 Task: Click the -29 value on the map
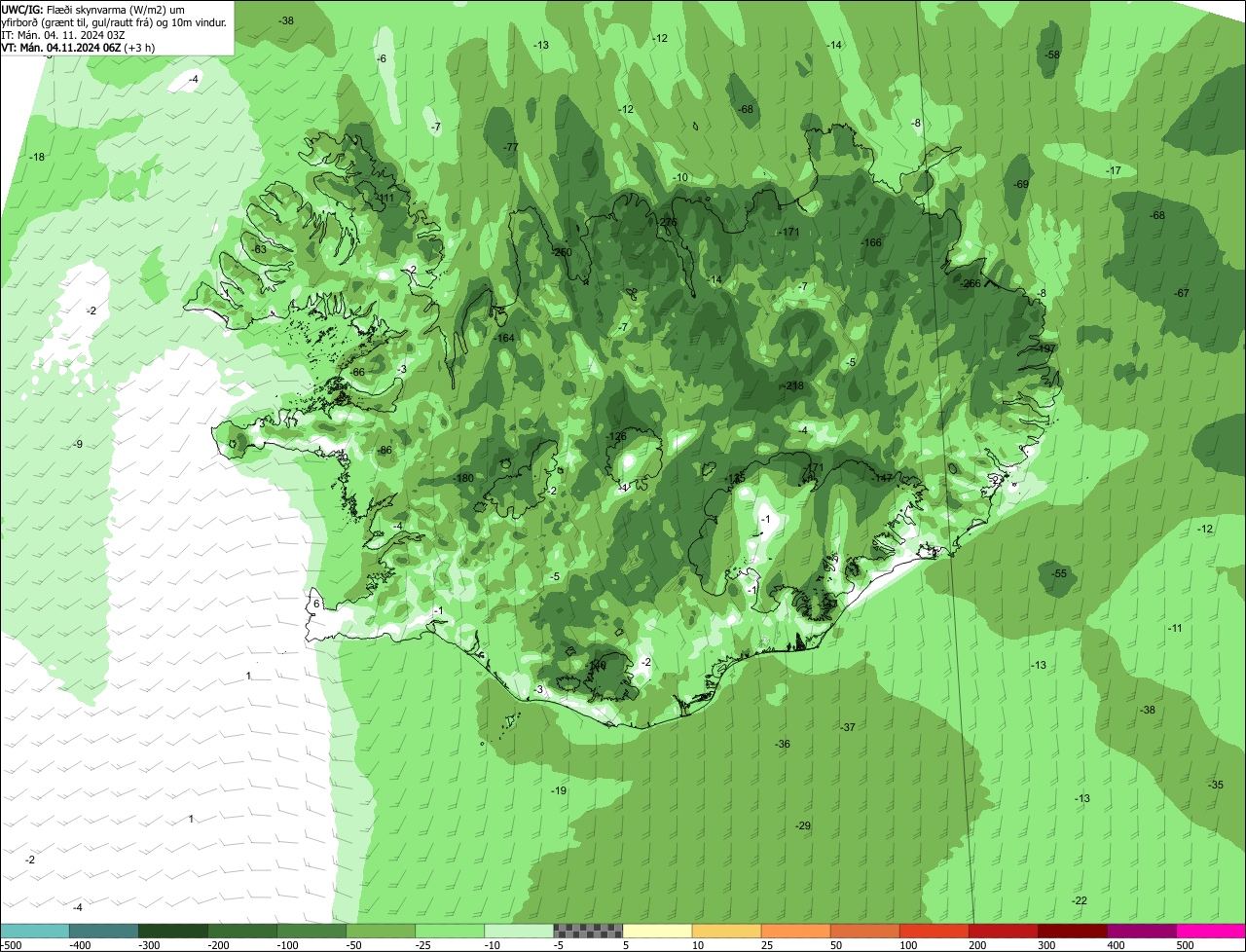pyautogui.click(x=803, y=826)
